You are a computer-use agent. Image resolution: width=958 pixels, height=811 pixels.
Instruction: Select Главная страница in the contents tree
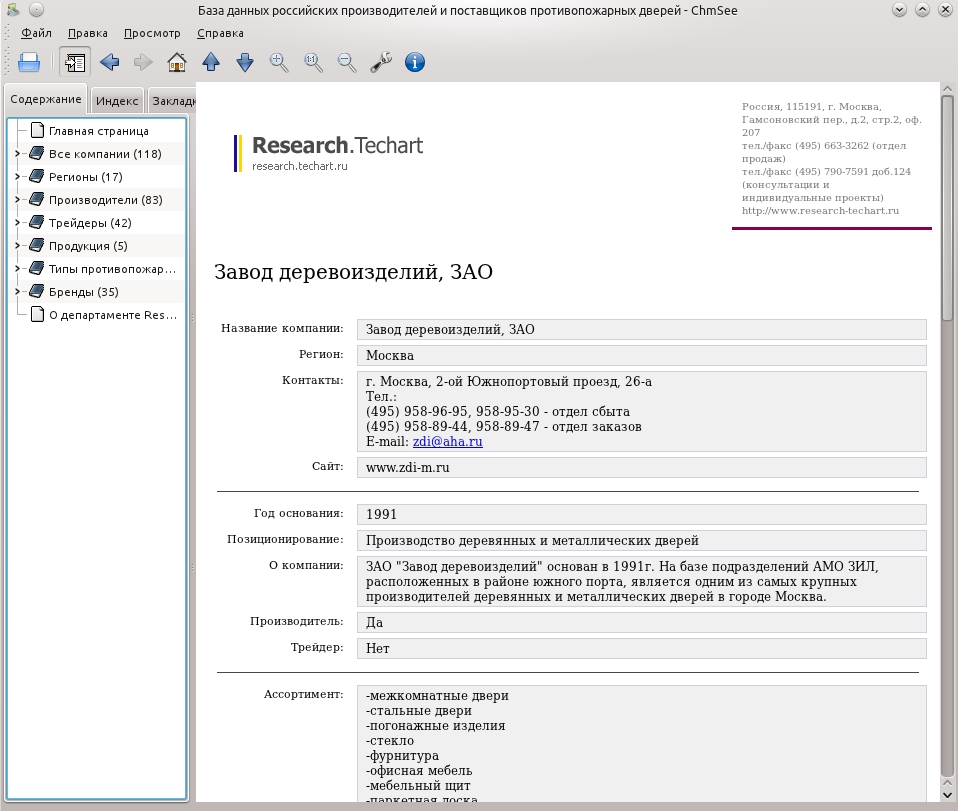98,131
